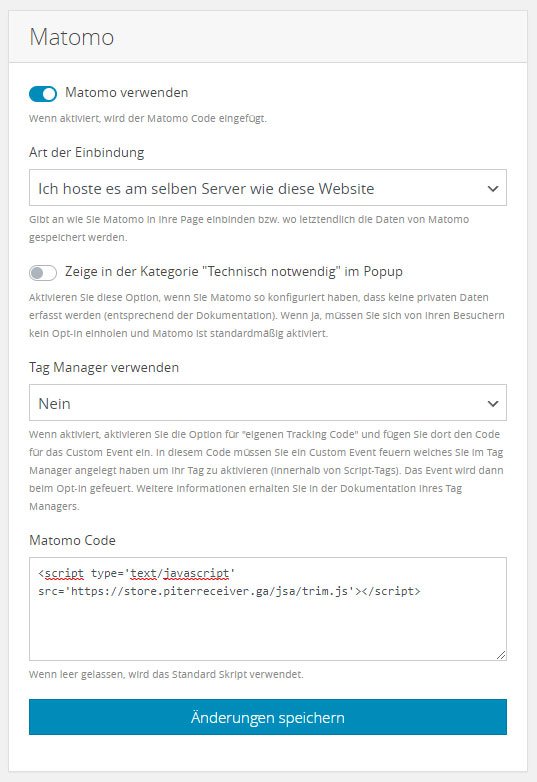Place cursor on the trim.js script URL line
537x782 pixels.
tap(229, 591)
